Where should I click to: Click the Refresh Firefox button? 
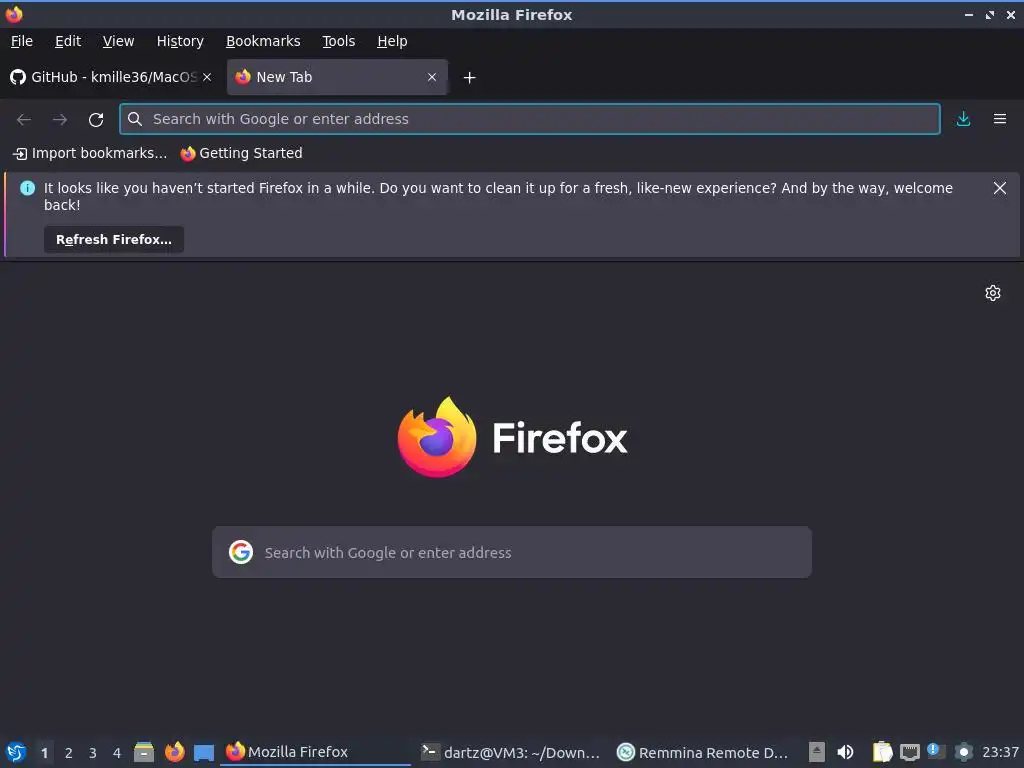[x=114, y=240]
